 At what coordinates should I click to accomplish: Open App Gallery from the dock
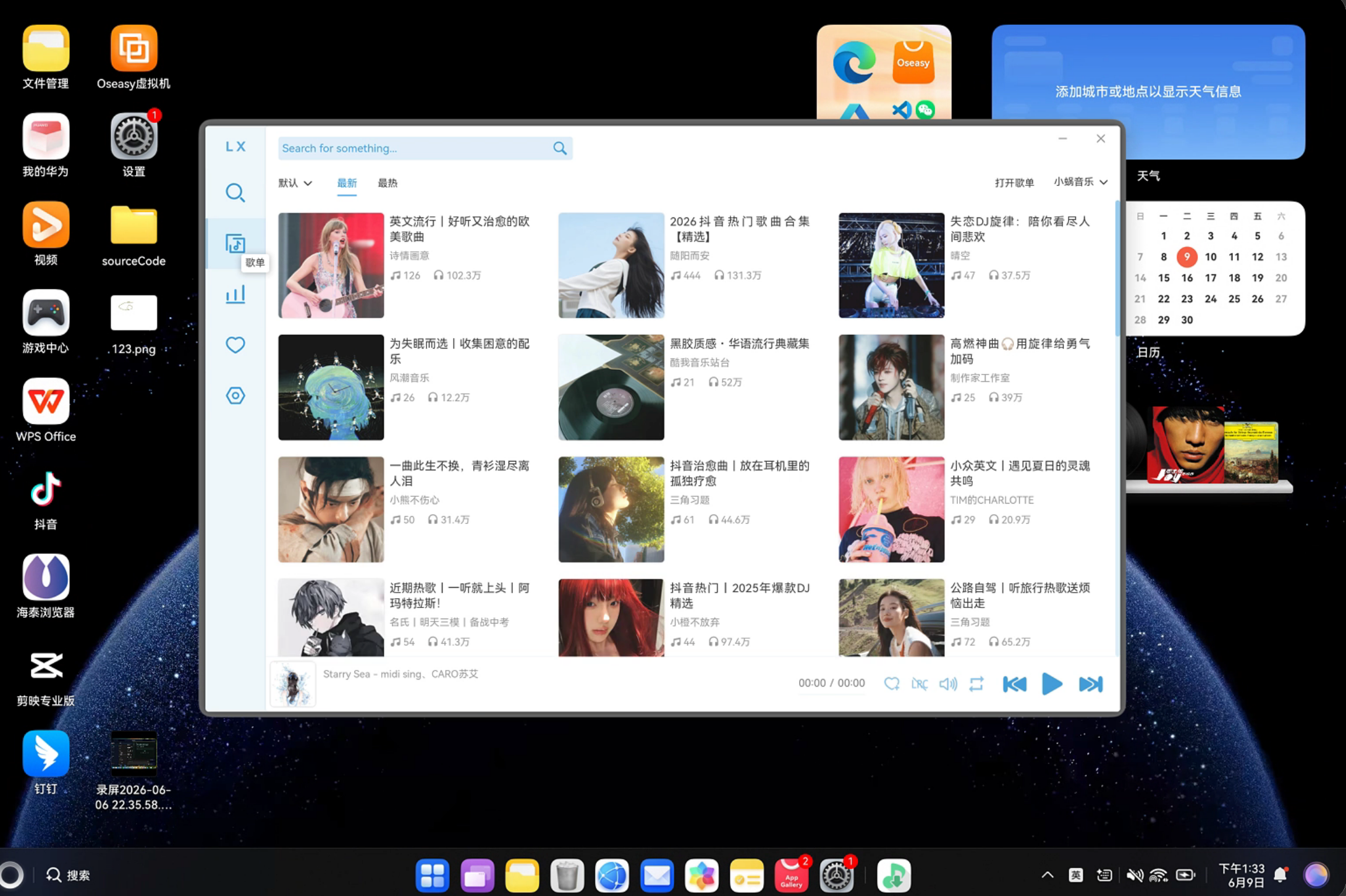(791, 875)
